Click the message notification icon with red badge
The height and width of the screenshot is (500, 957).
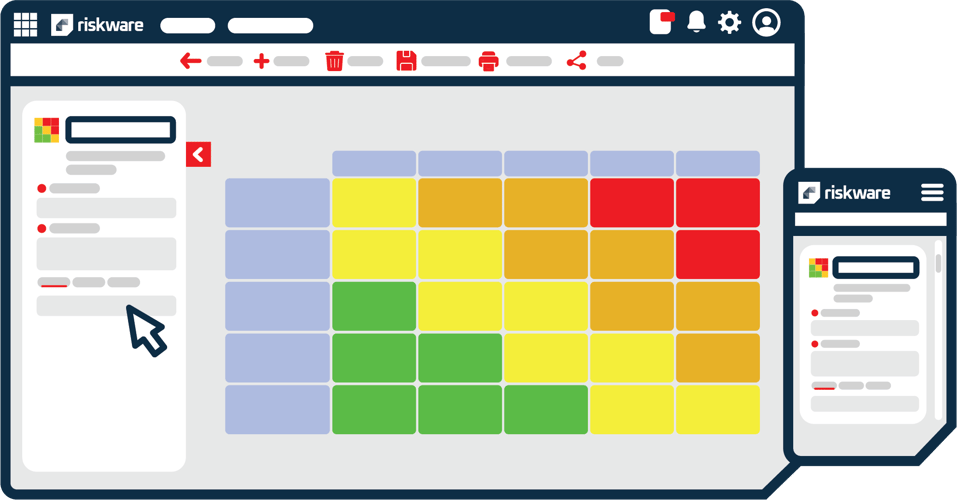[x=661, y=22]
